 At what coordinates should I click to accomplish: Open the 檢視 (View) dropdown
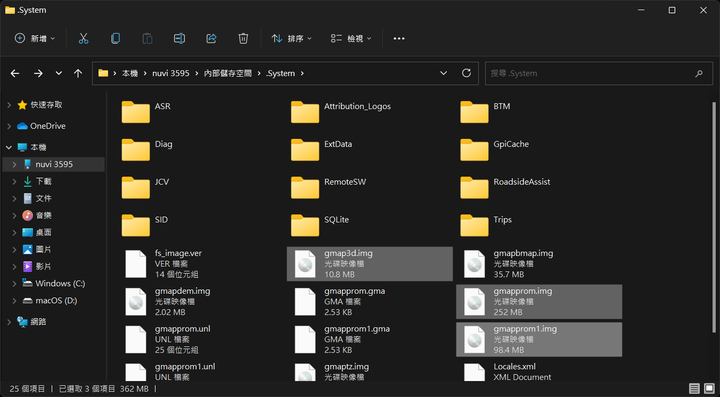coord(351,39)
